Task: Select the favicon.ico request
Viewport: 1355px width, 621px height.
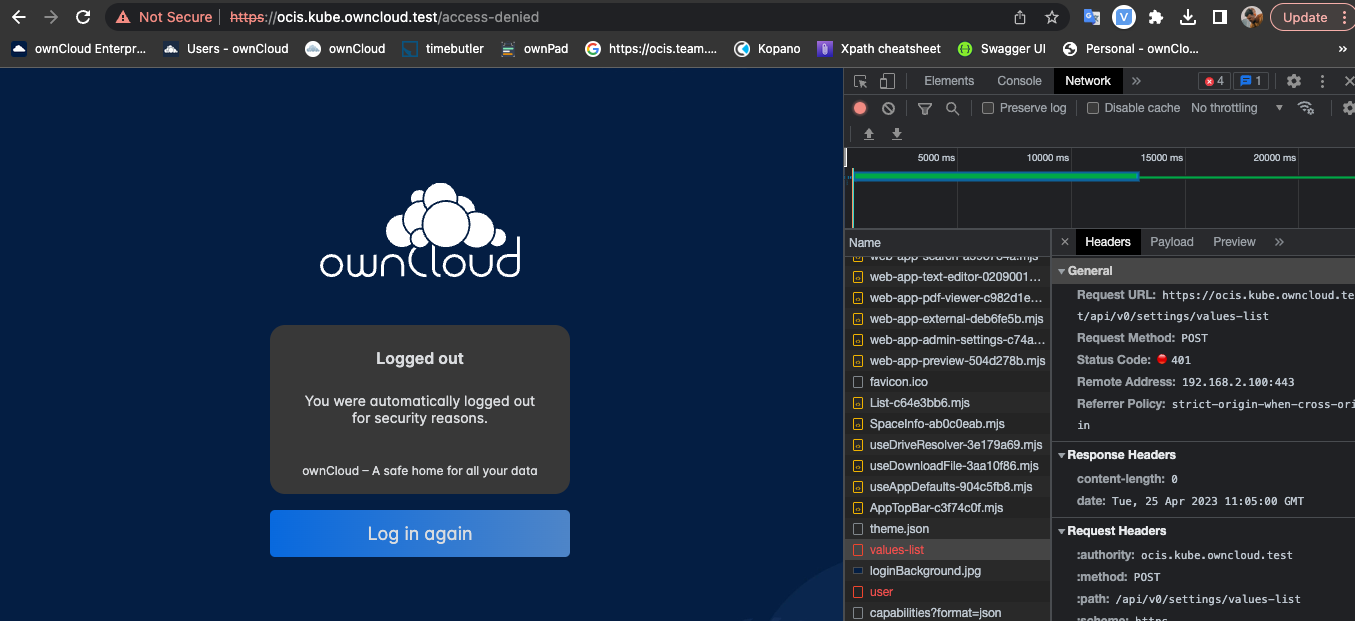Action: coord(947,382)
